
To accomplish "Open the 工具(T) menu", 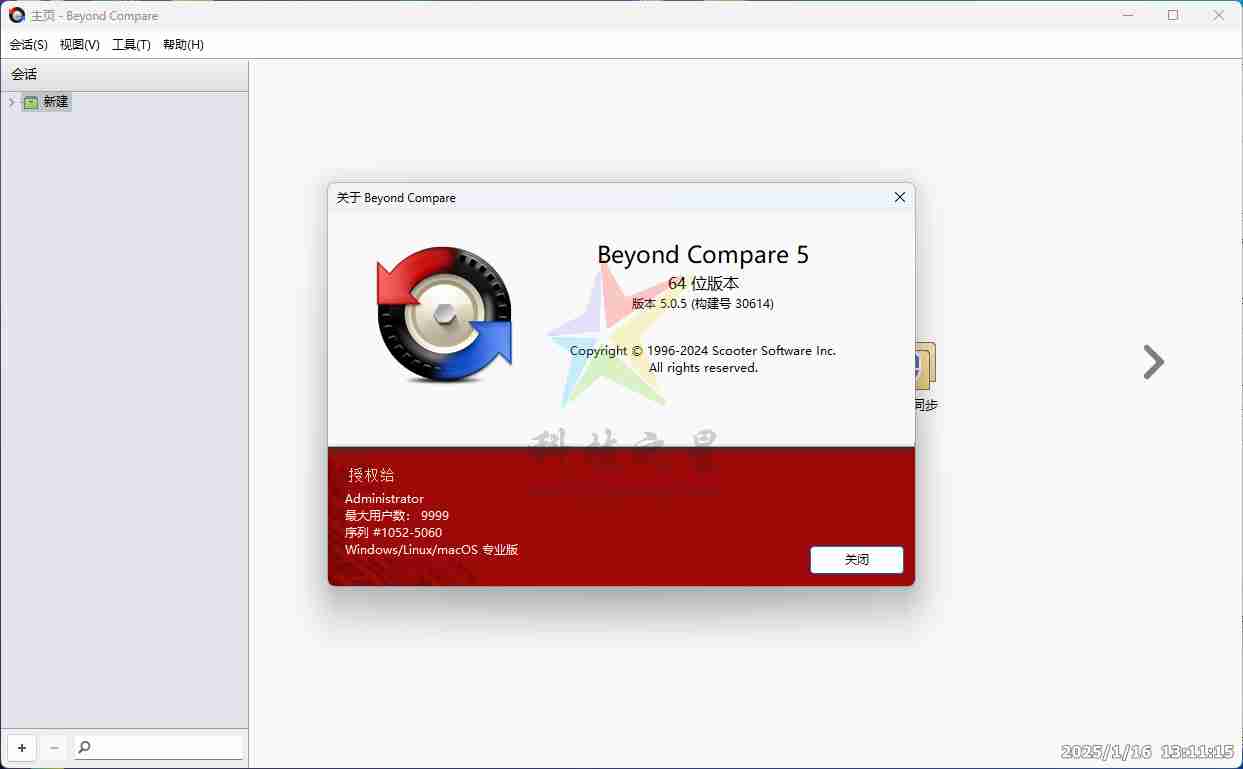I will 131,45.
